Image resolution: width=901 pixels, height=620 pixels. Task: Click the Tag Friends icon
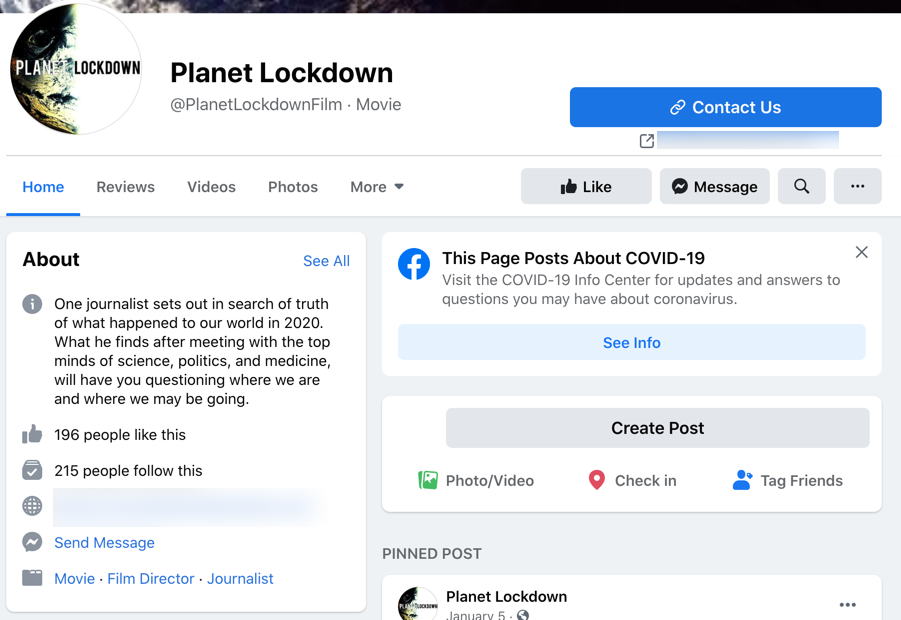(742, 480)
